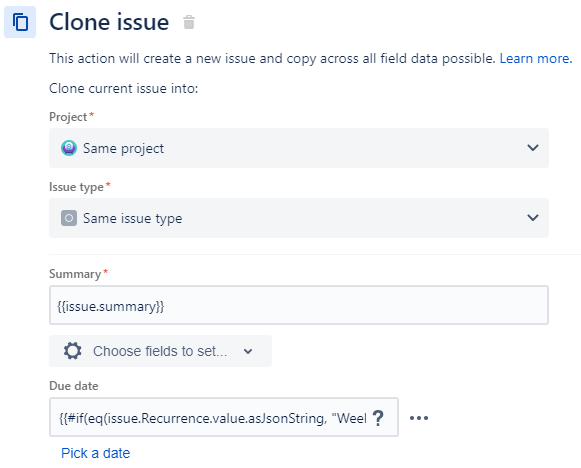
Task: Open the Choose fields to set dropdown
Action: pos(160,351)
